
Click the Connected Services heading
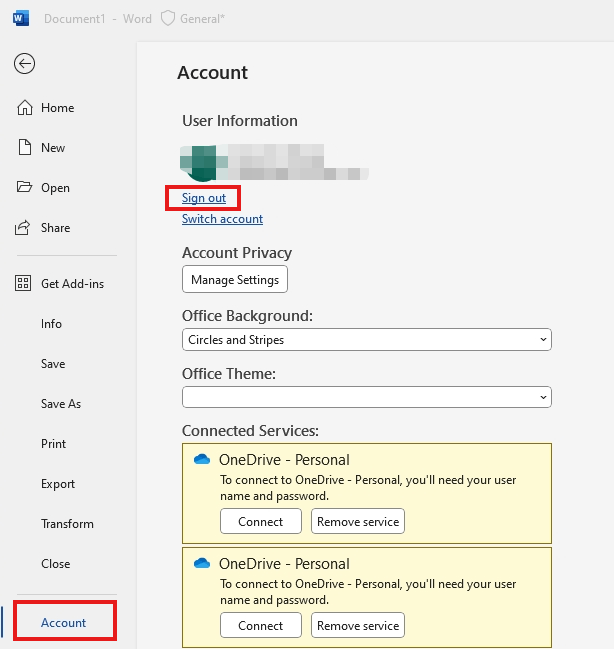(x=250, y=431)
